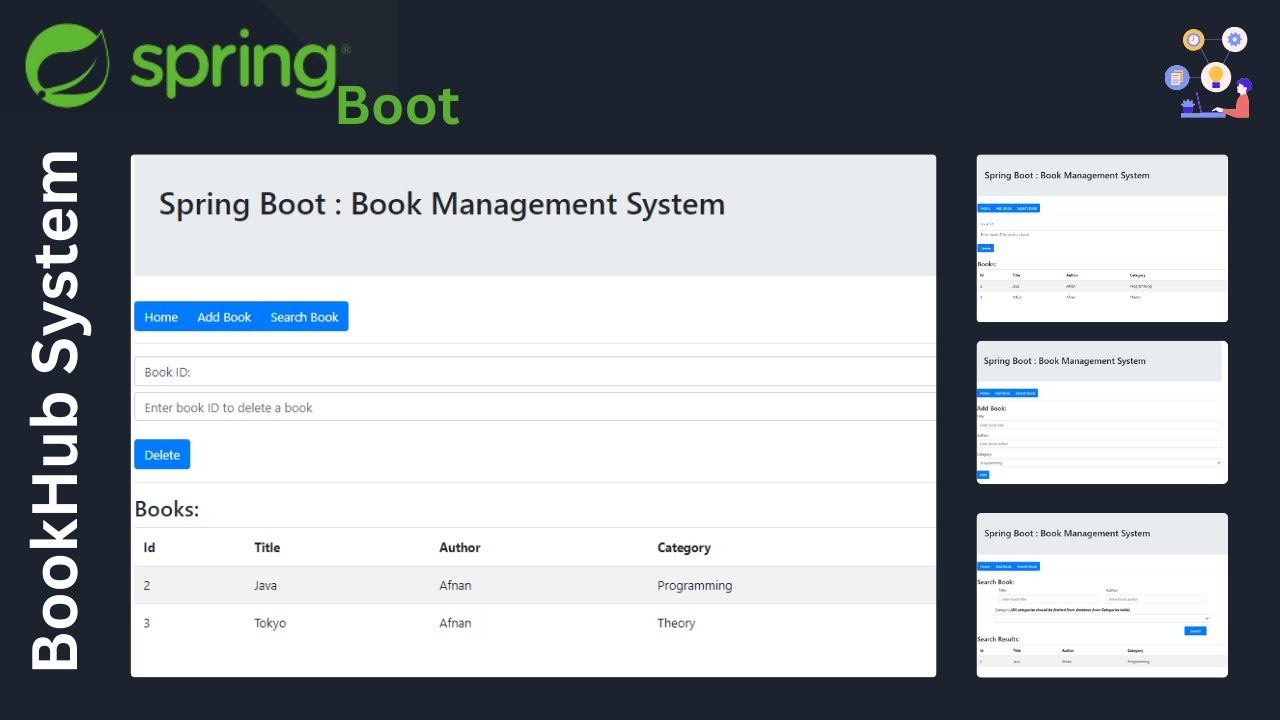Click the green Spring leaf logo
The image size is (1280, 720).
(x=67, y=66)
